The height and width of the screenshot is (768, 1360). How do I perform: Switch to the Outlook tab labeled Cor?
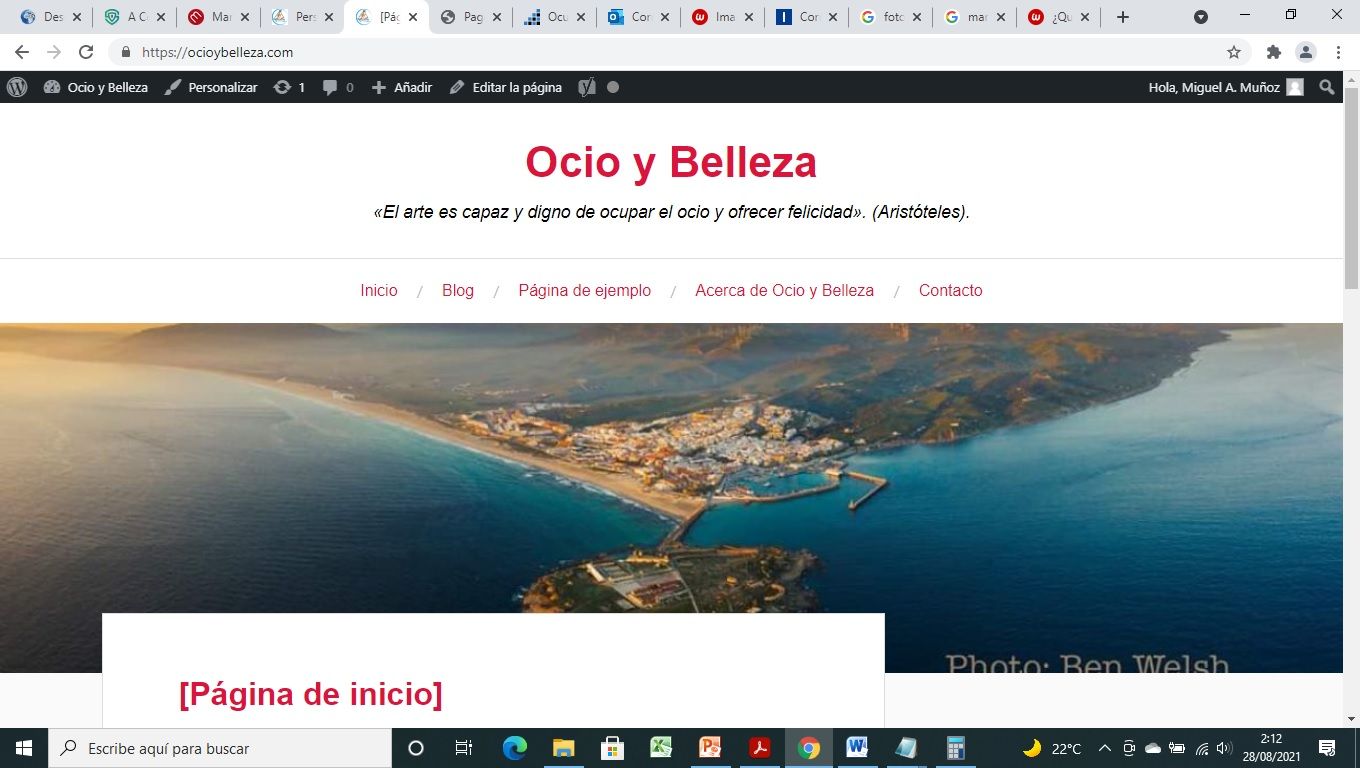[x=638, y=17]
